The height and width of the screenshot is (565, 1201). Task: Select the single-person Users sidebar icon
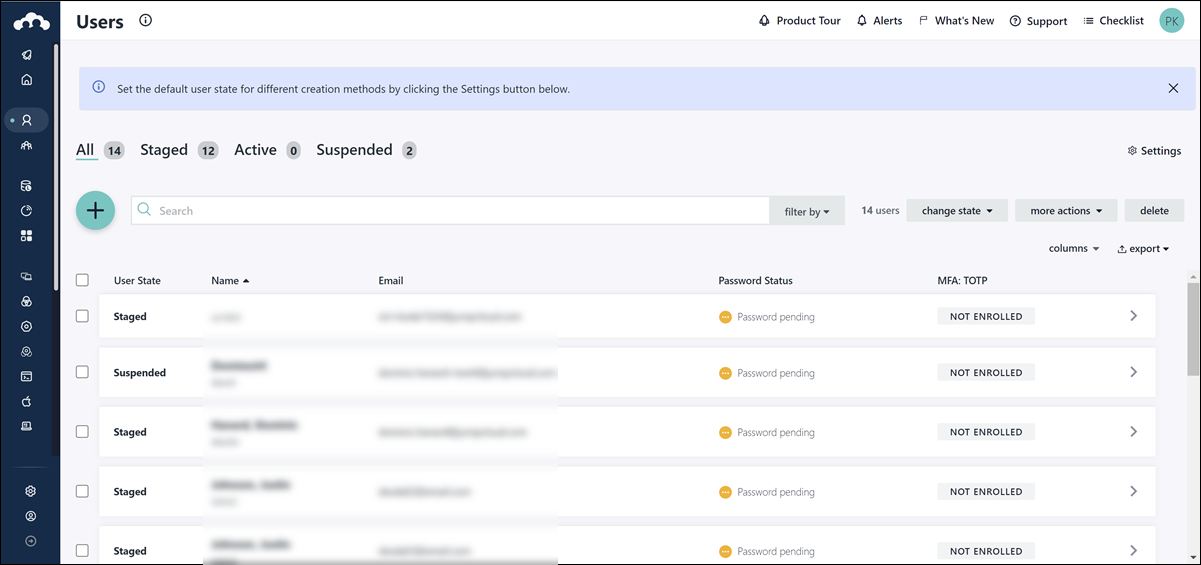pyautogui.click(x=27, y=120)
